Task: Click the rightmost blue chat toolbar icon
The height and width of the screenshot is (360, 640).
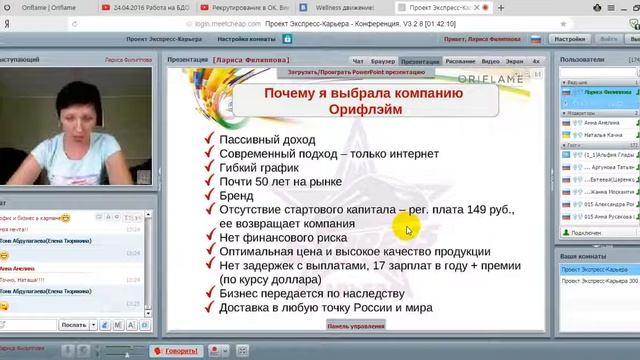Action: [145, 325]
